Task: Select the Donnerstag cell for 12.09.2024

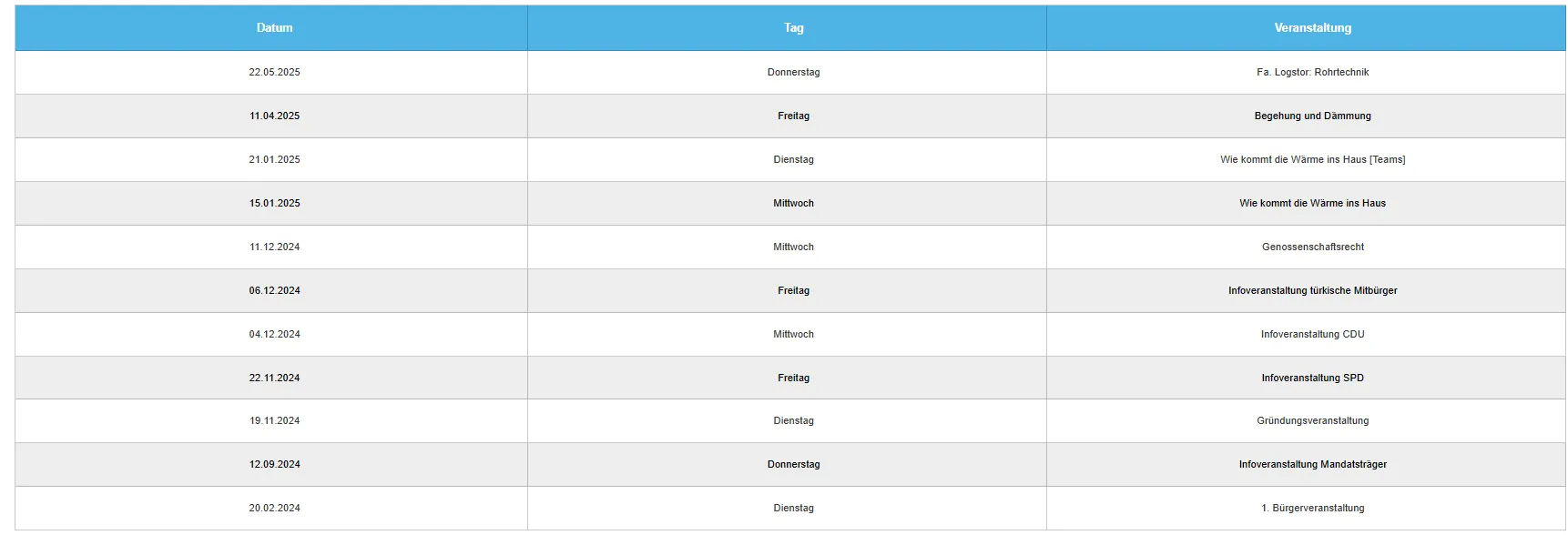Action: pyautogui.click(x=793, y=465)
